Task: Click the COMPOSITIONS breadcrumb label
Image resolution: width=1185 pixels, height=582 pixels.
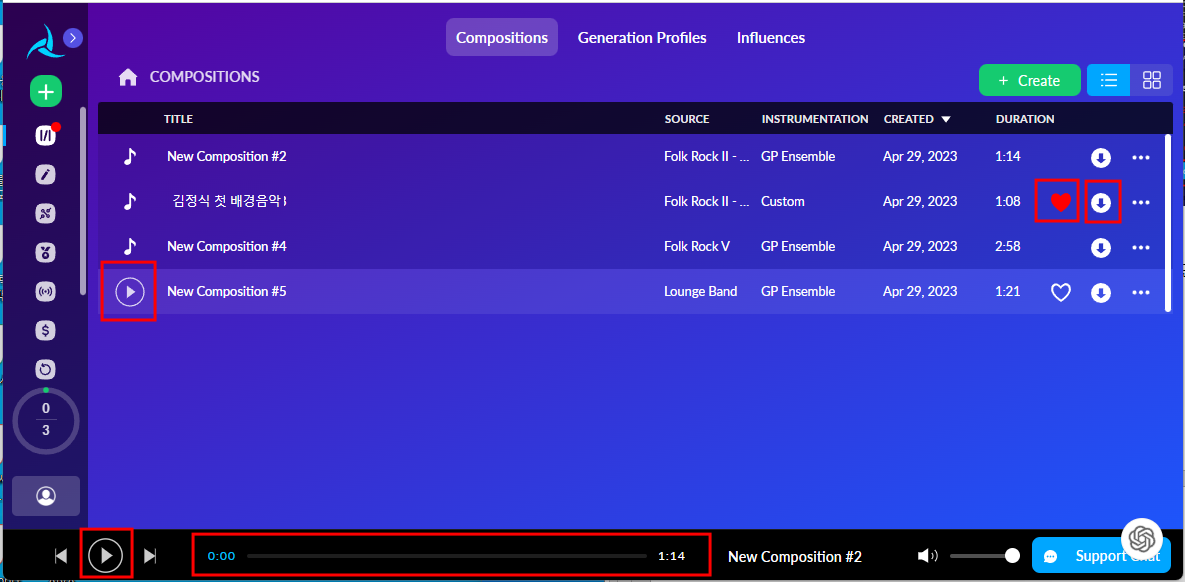Action: pyautogui.click(x=205, y=76)
